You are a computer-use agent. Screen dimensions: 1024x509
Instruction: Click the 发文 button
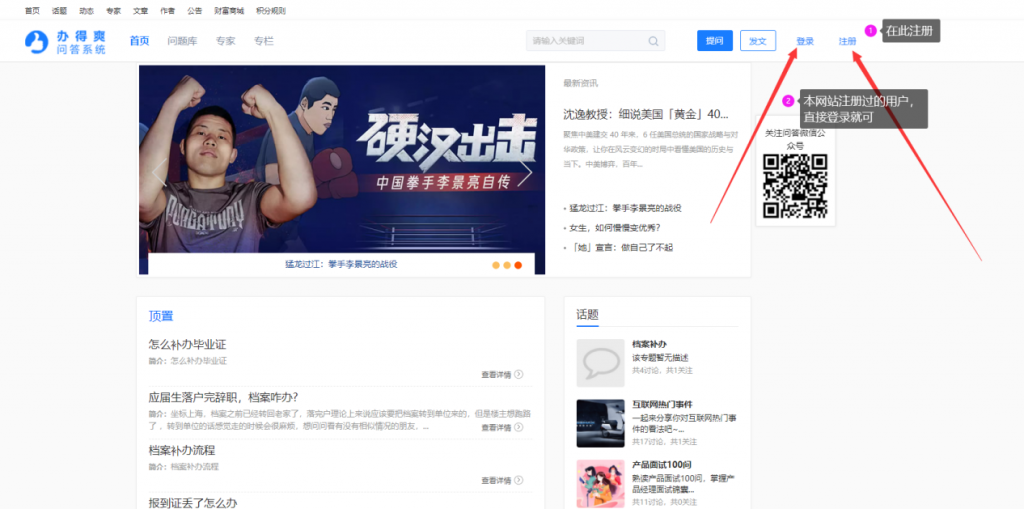pos(758,41)
